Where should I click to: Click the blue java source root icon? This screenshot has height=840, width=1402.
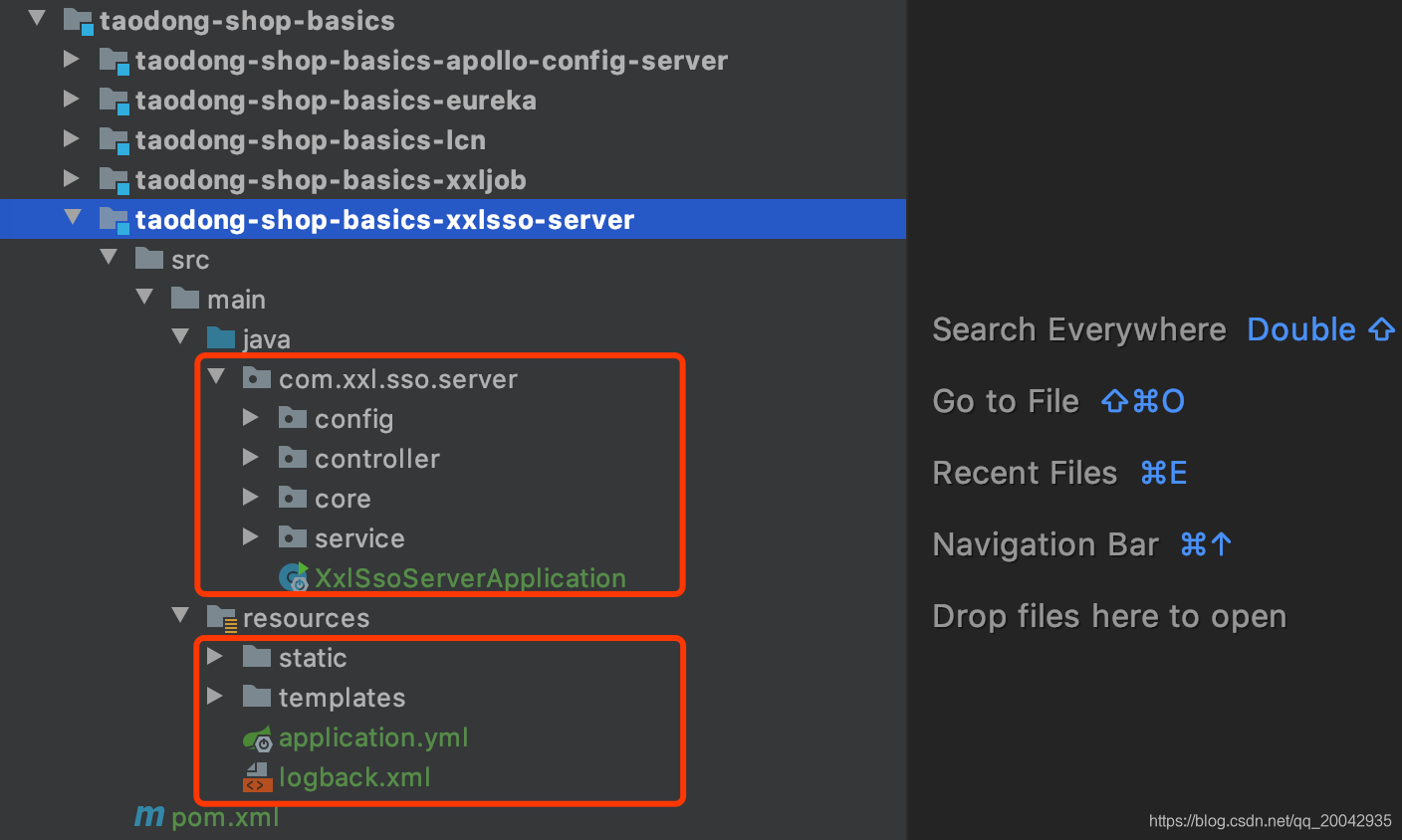coord(221,338)
